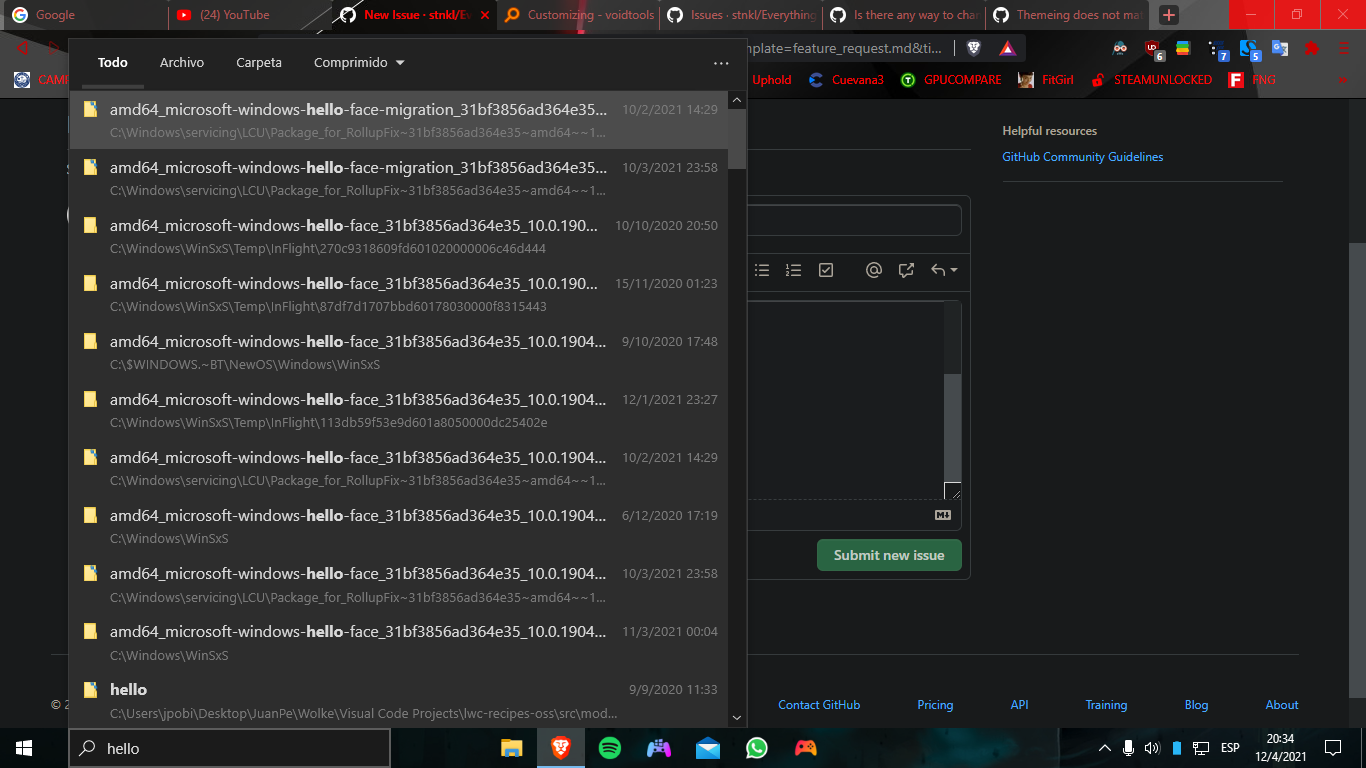Switch to the Archivo tab in Everything
The image size is (1366, 768).
click(x=181, y=62)
